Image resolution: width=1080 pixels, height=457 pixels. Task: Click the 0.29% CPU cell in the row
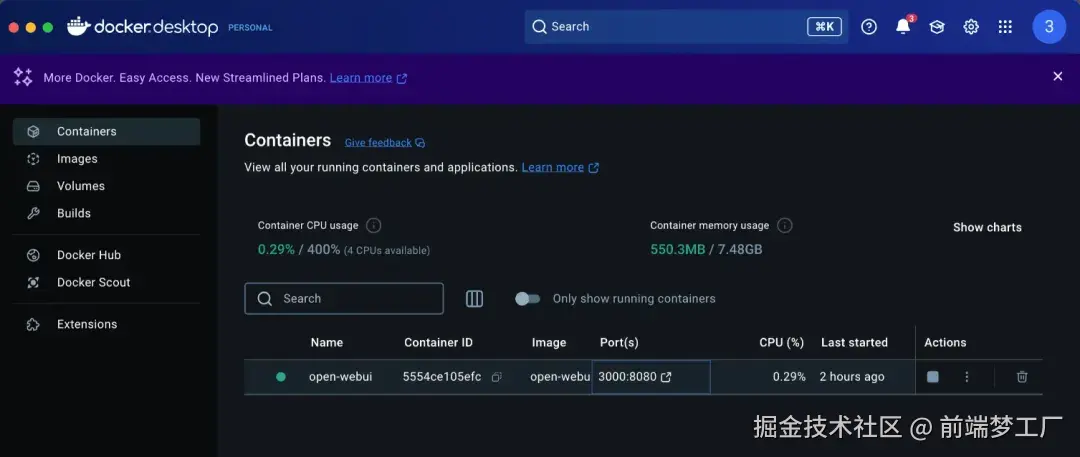789,377
